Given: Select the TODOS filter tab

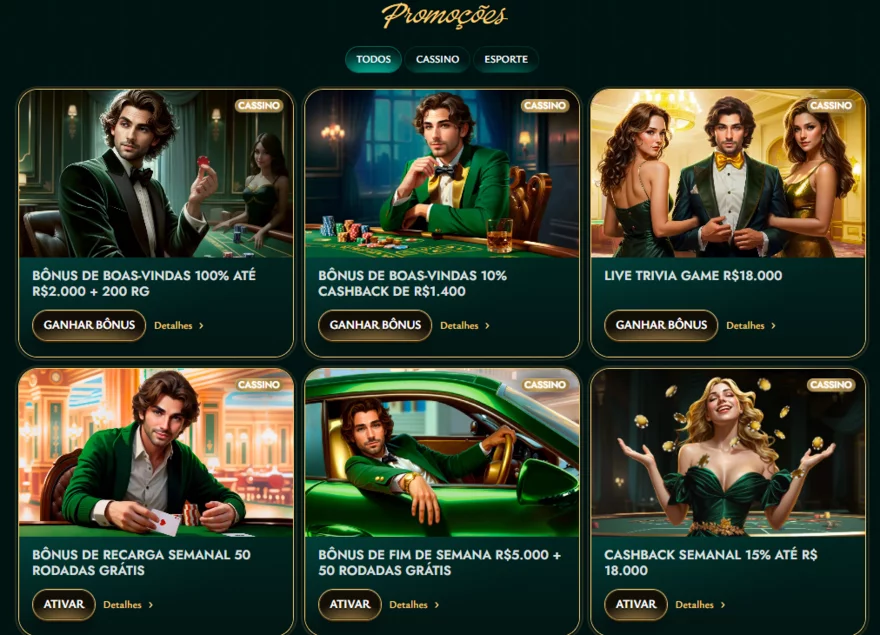Looking at the screenshot, I should pos(373,60).
